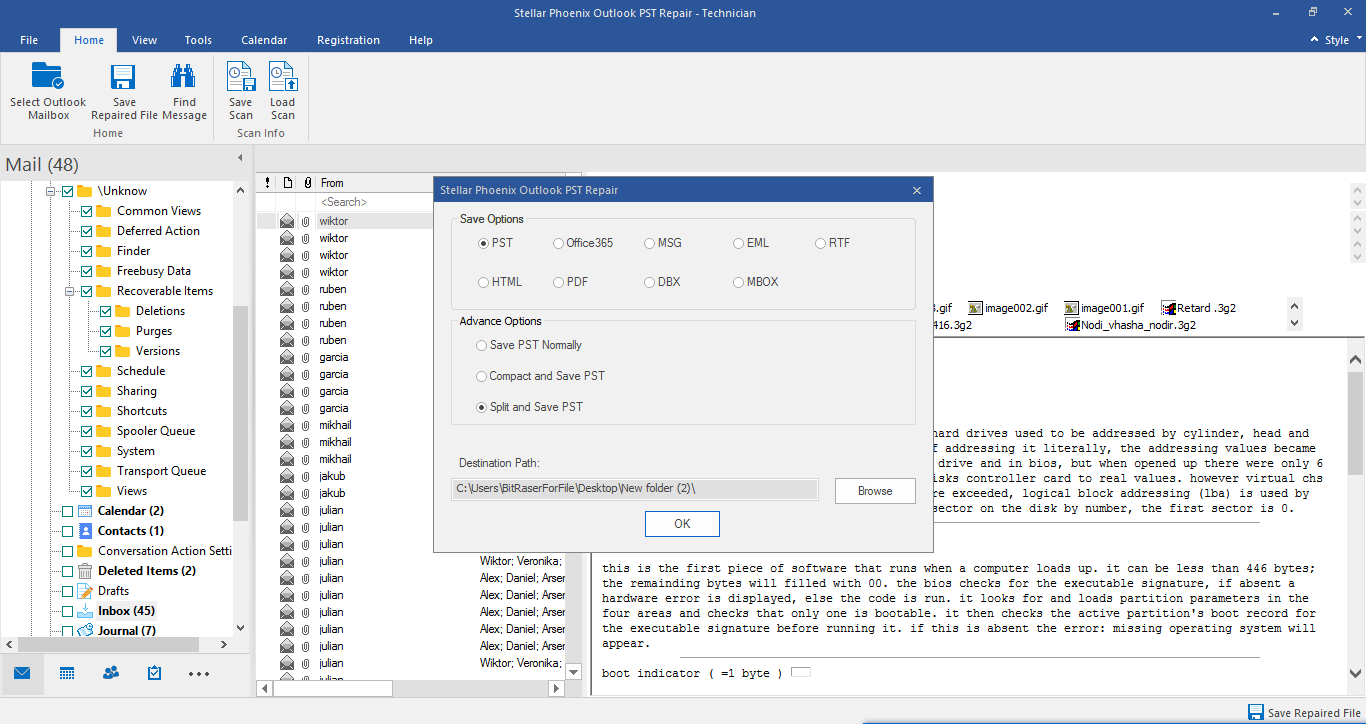Select DBX save format

click(662, 282)
